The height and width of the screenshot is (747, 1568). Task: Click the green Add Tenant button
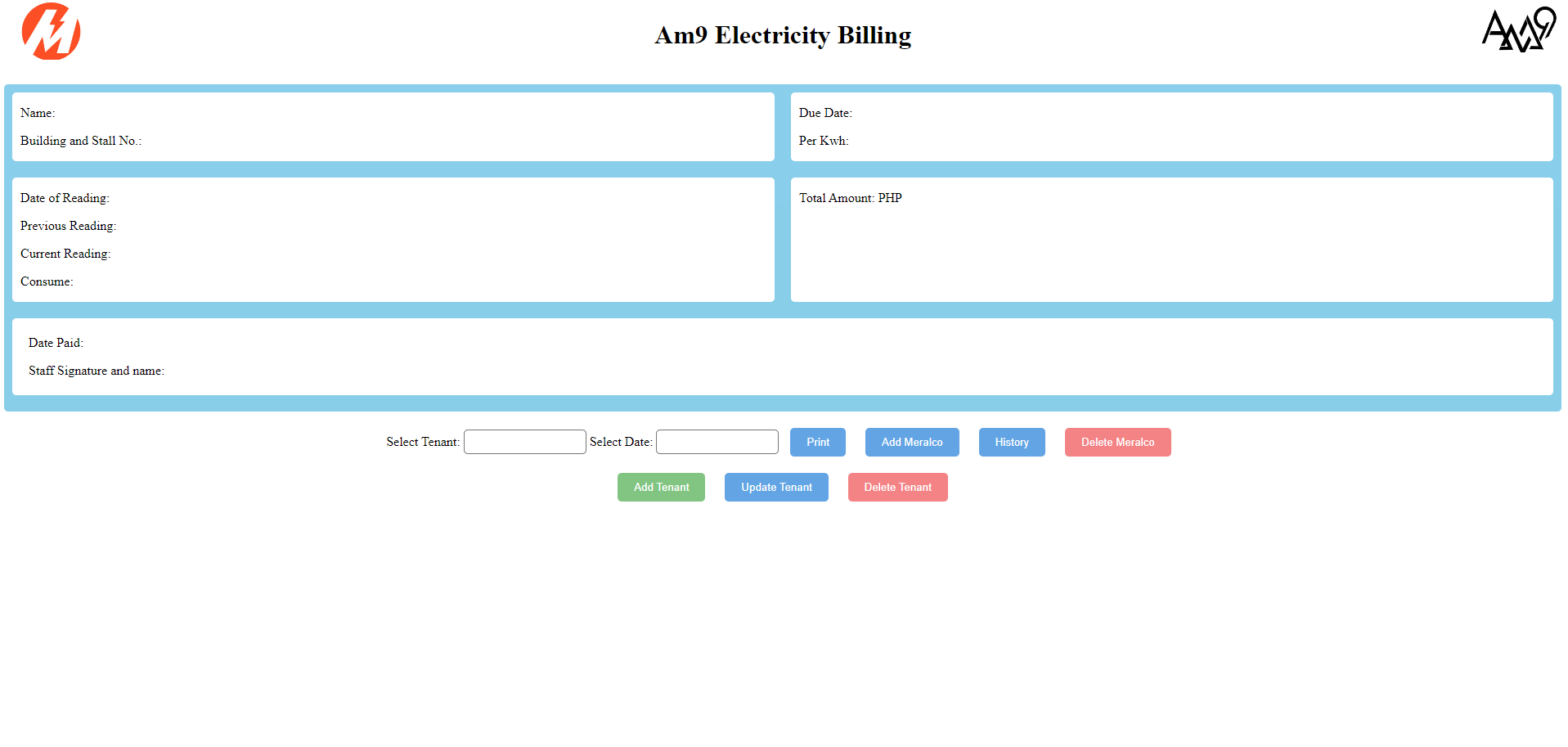pyautogui.click(x=661, y=487)
